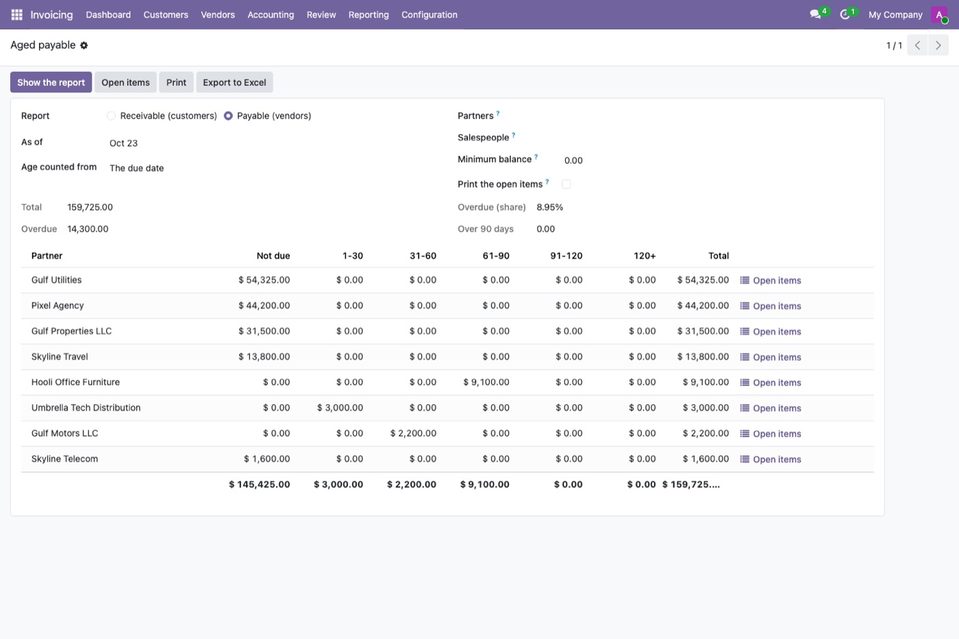Open the Configuration menu
This screenshot has height=639, width=959.
(429, 15)
